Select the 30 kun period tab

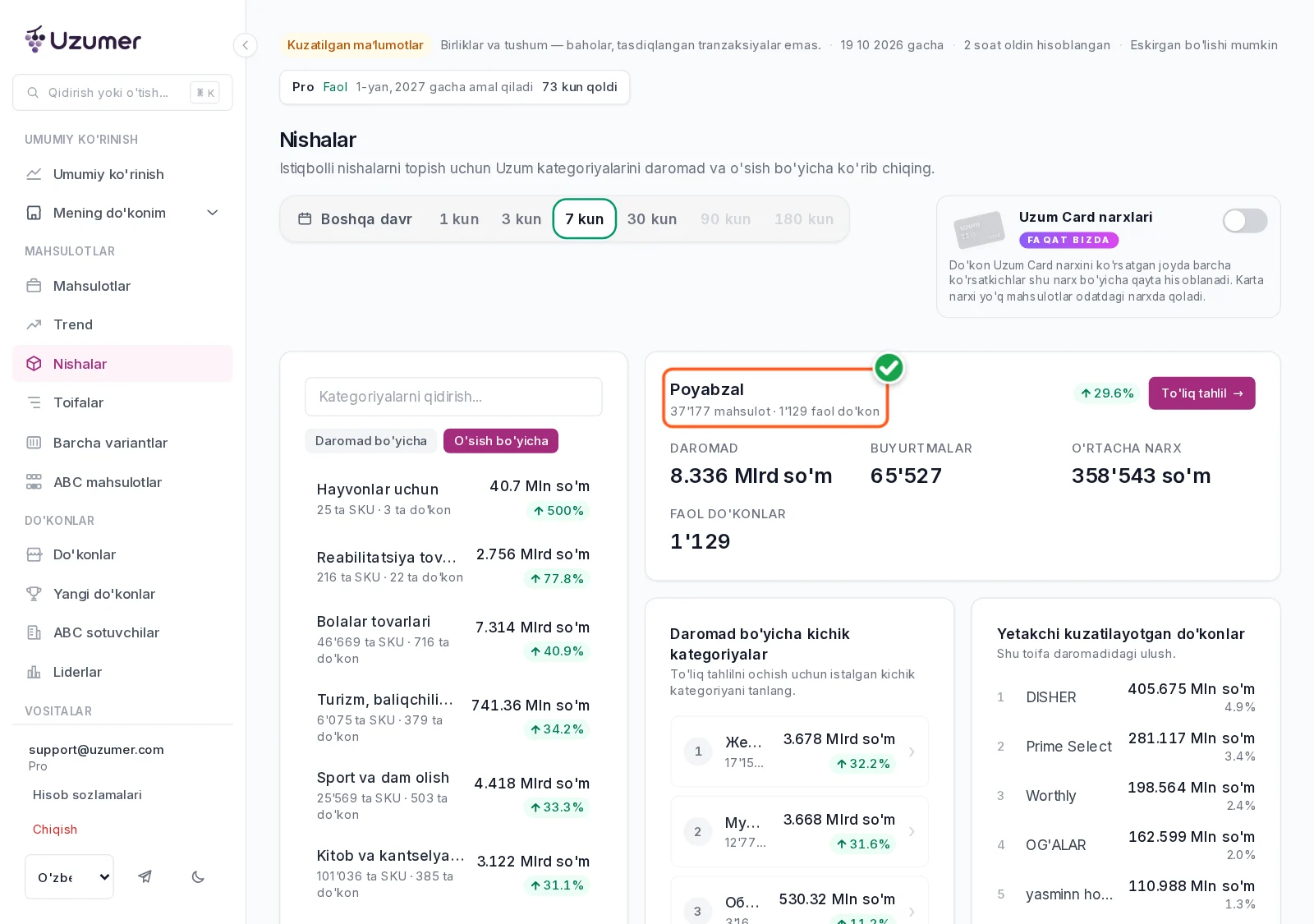pyautogui.click(x=652, y=219)
